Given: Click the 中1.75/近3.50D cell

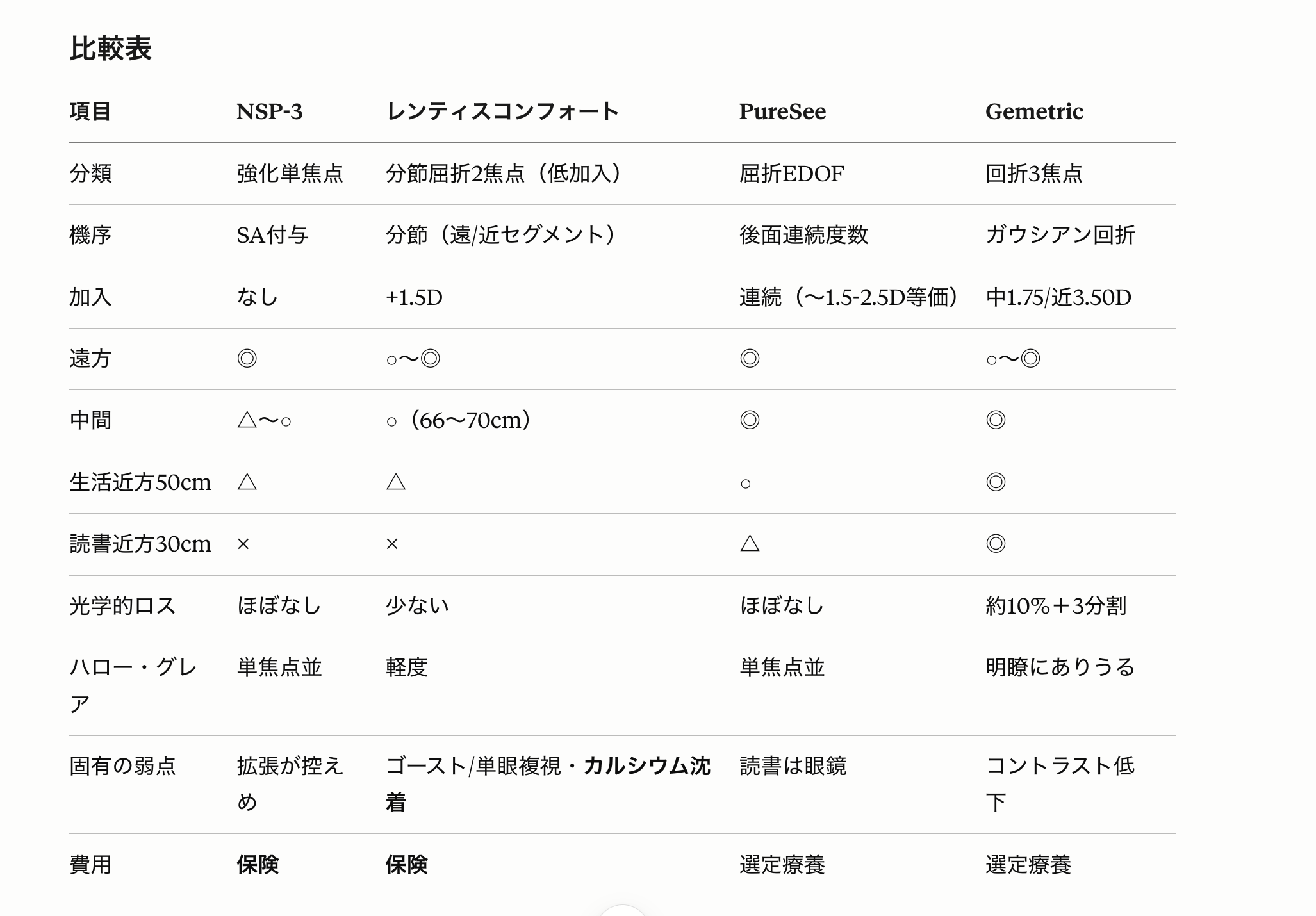Looking at the screenshot, I should [1058, 297].
